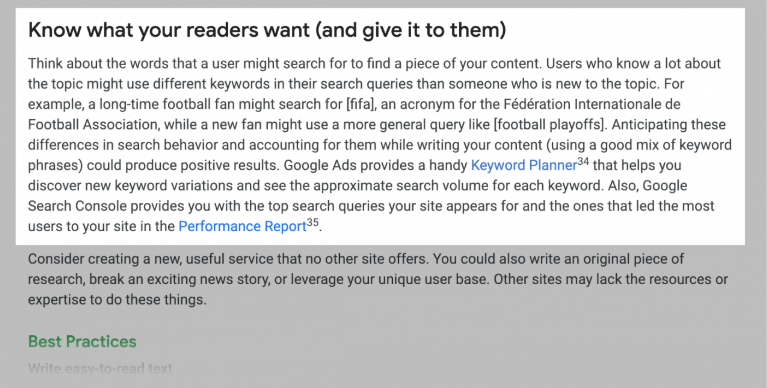Viewport: 767px width, 388px height.
Task: Click the '[football playoffs]' example query text
Action: (550, 125)
